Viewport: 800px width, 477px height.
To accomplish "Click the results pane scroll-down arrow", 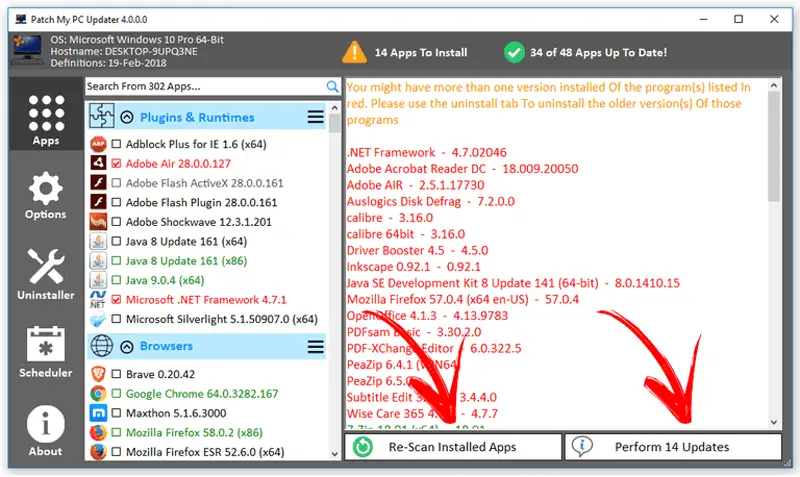I will point(774,422).
